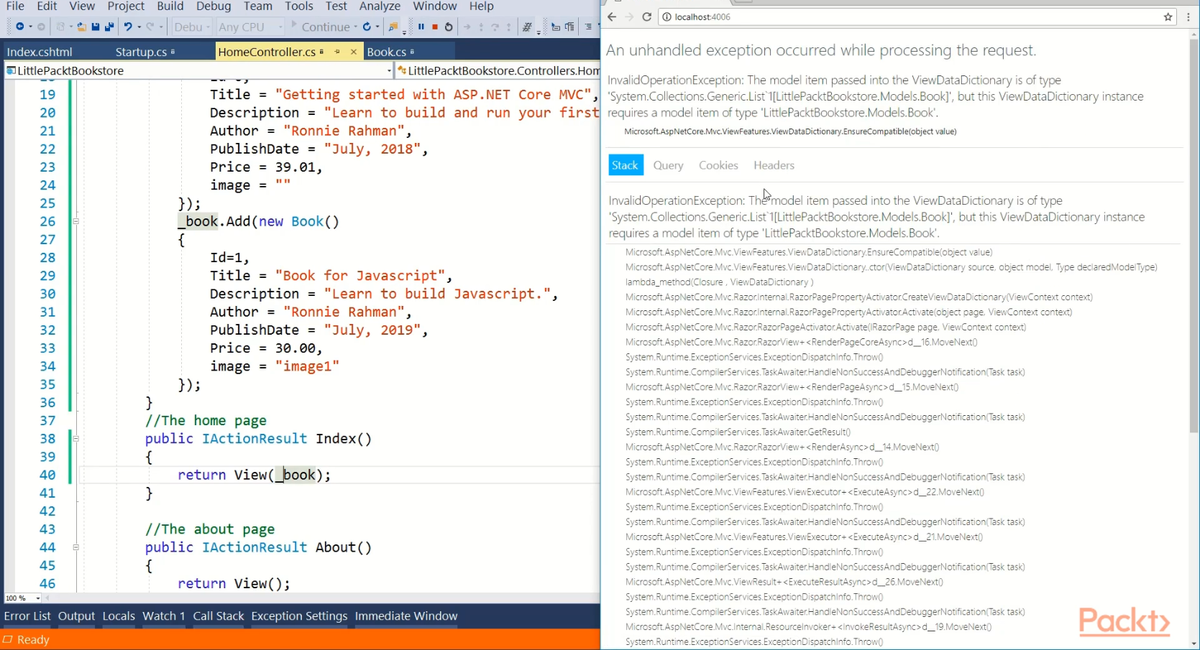Collapse the Index method at line 38
Screen dimensions: 1200x650
click(75, 439)
